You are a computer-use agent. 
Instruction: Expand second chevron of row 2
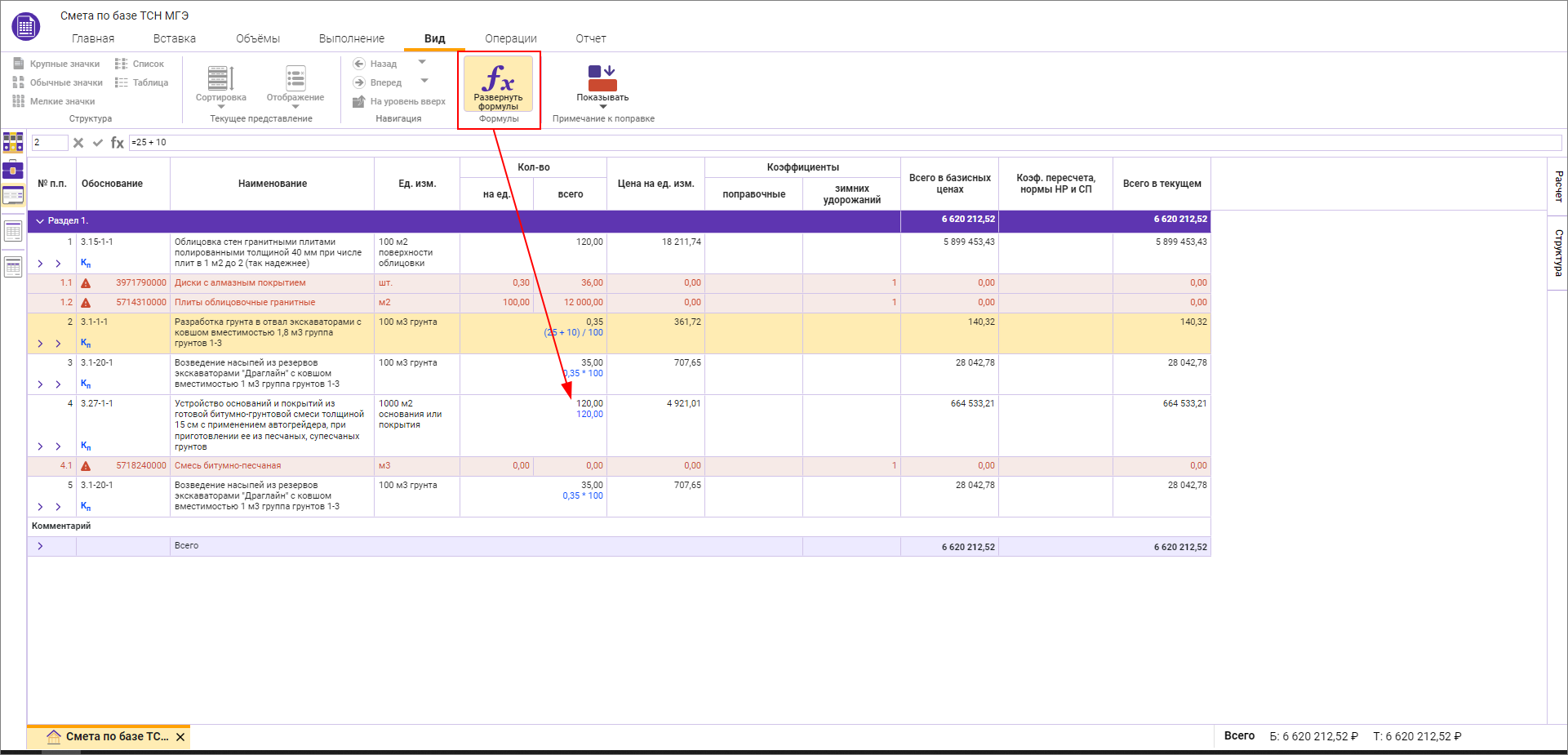tap(58, 344)
